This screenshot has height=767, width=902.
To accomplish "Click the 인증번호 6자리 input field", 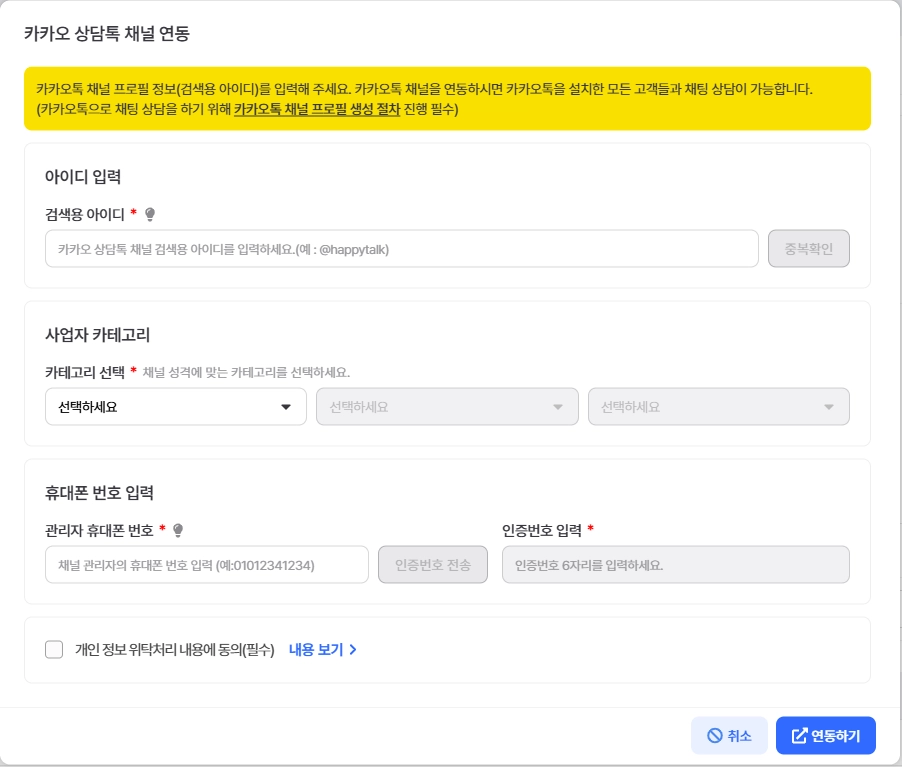I will coord(675,565).
